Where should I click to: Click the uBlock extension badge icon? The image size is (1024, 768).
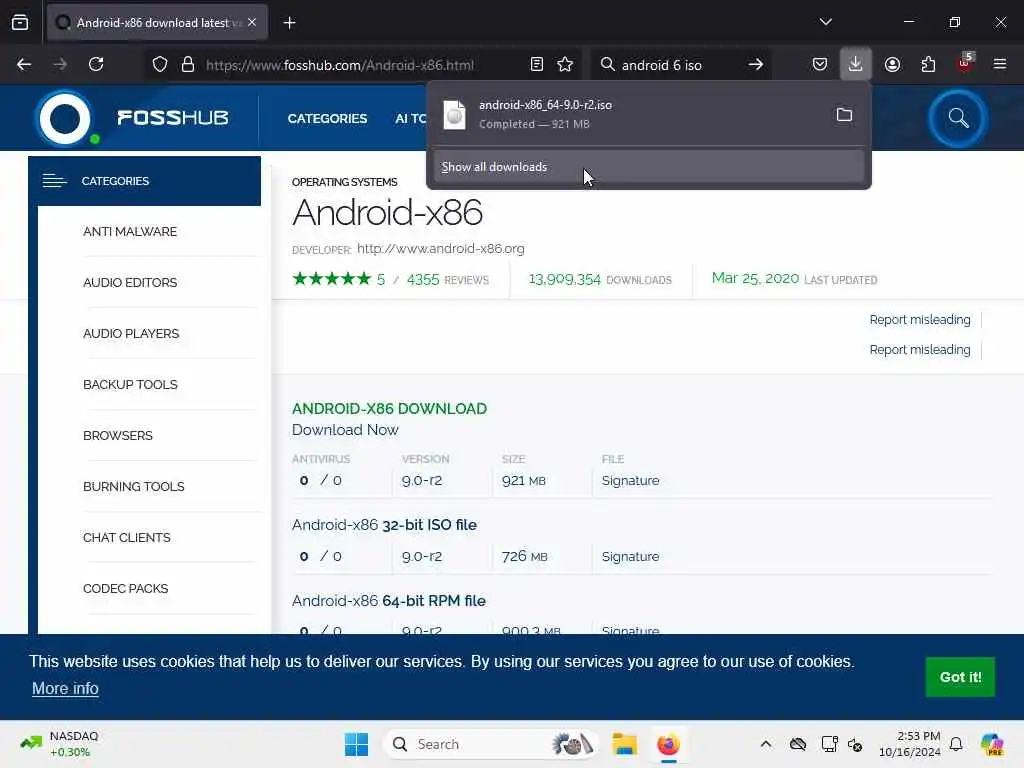(965, 63)
